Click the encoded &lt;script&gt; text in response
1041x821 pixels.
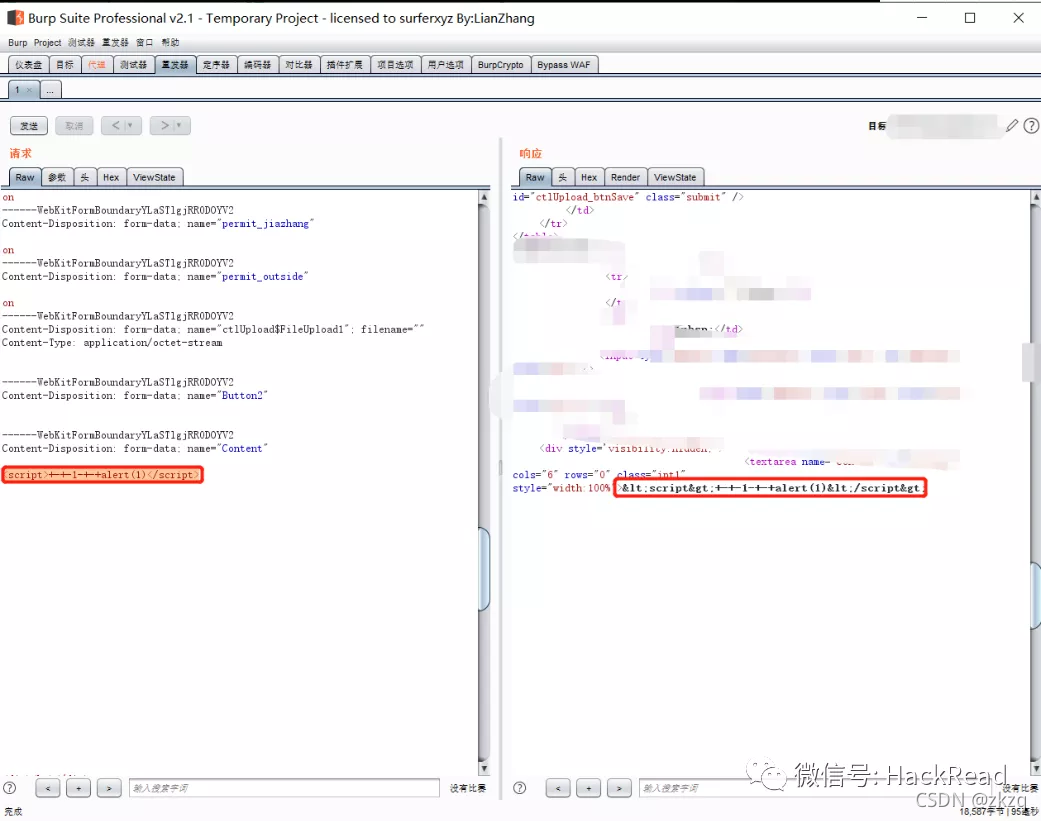[770, 488]
